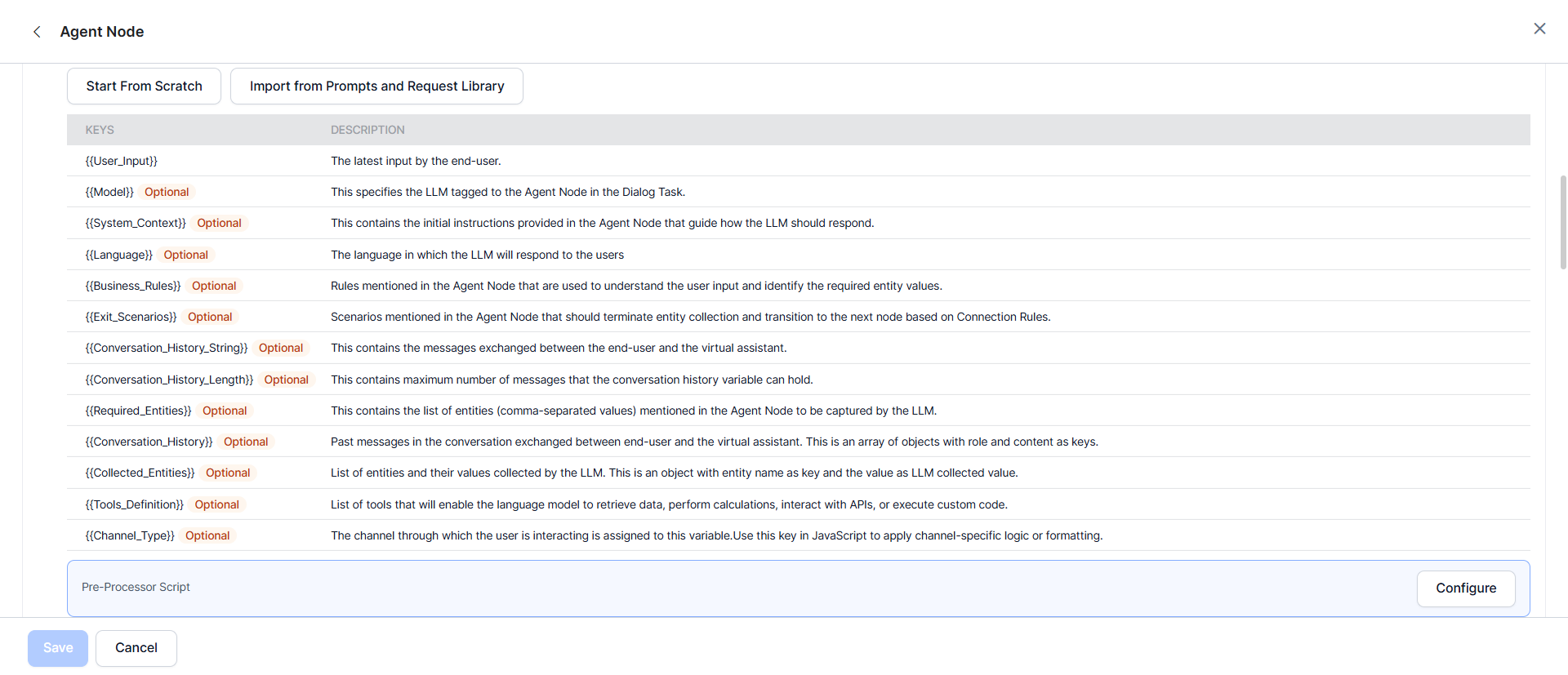1568x675 pixels.
Task: Open Import from Prompts and Request Library
Action: coord(376,87)
